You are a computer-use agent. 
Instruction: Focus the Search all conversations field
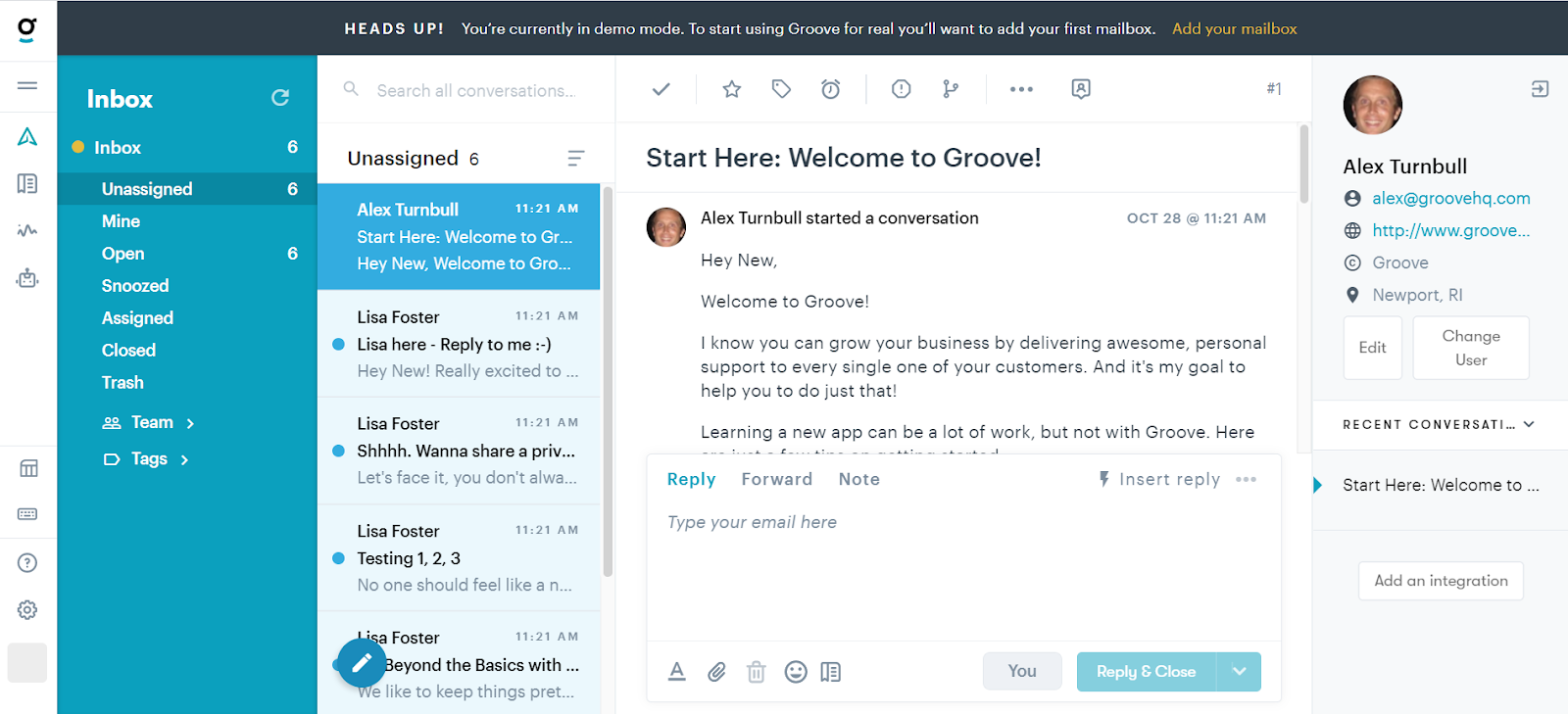(475, 91)
